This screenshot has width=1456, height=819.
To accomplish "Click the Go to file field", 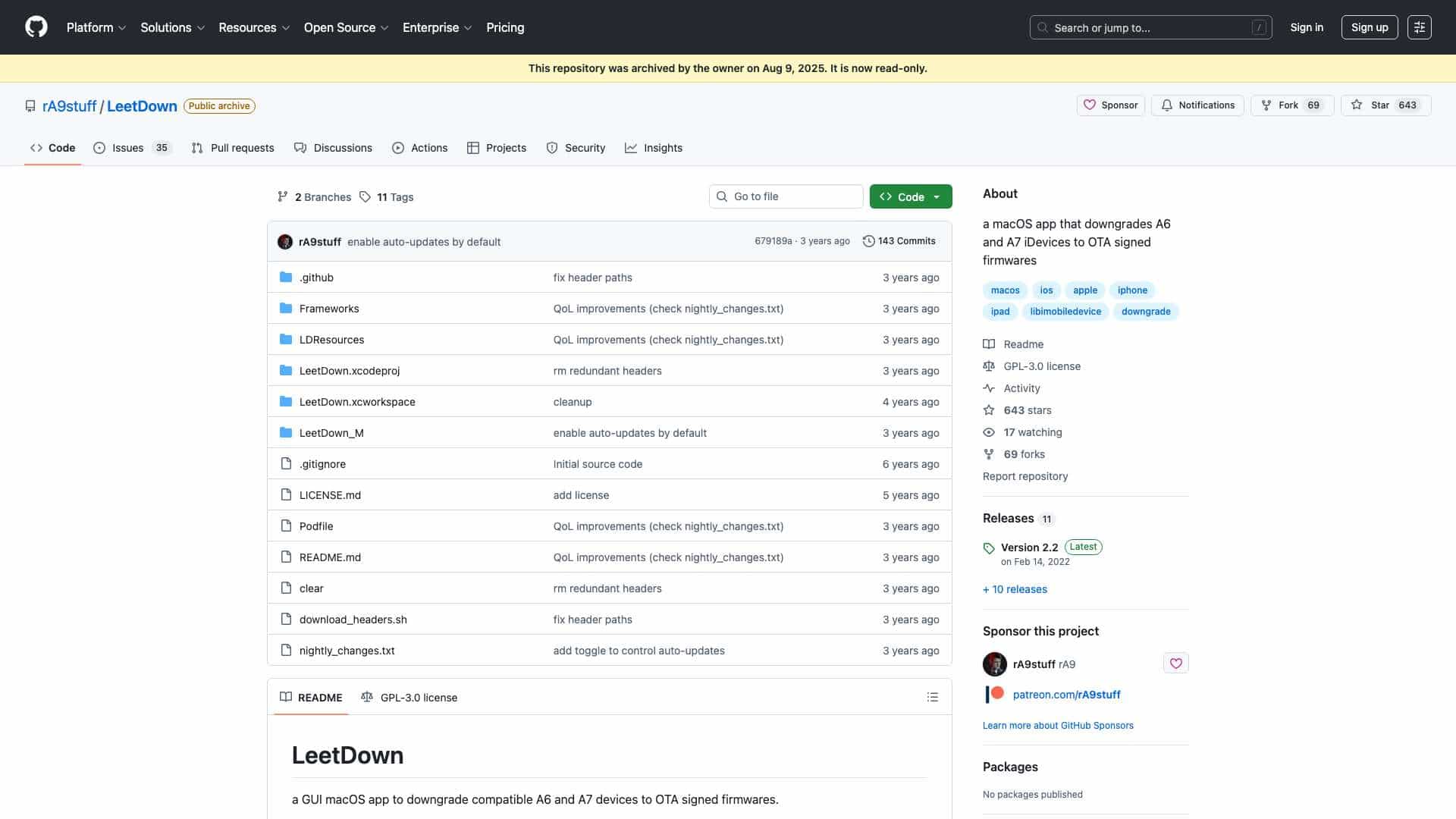I will (x=786, y=196).
